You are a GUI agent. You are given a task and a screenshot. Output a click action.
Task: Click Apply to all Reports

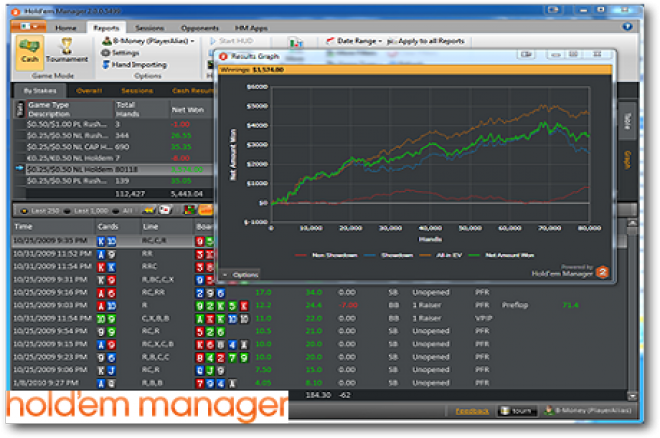click(426, 41)
